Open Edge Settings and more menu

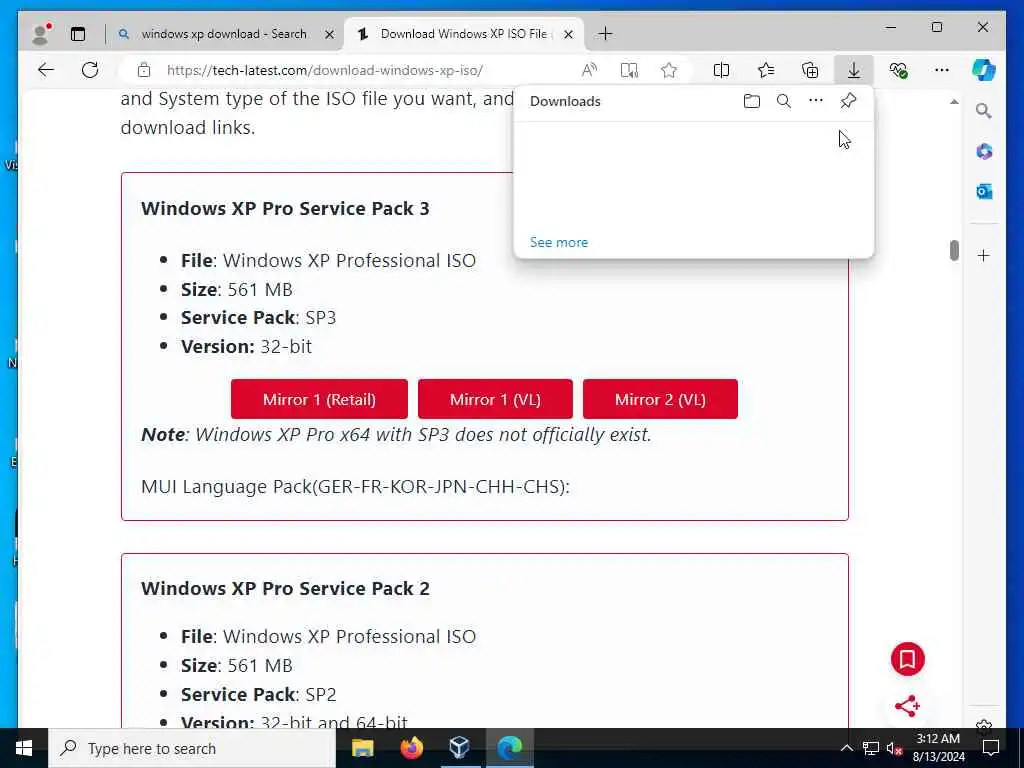point(942,70)
